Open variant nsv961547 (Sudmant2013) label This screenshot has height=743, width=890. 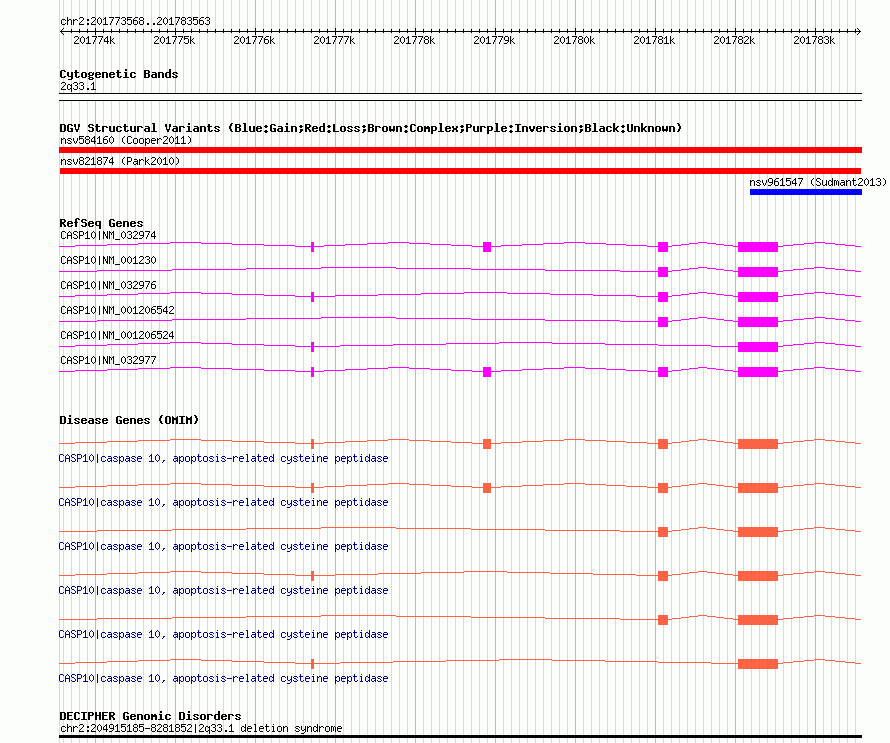(x=818, y=182)
